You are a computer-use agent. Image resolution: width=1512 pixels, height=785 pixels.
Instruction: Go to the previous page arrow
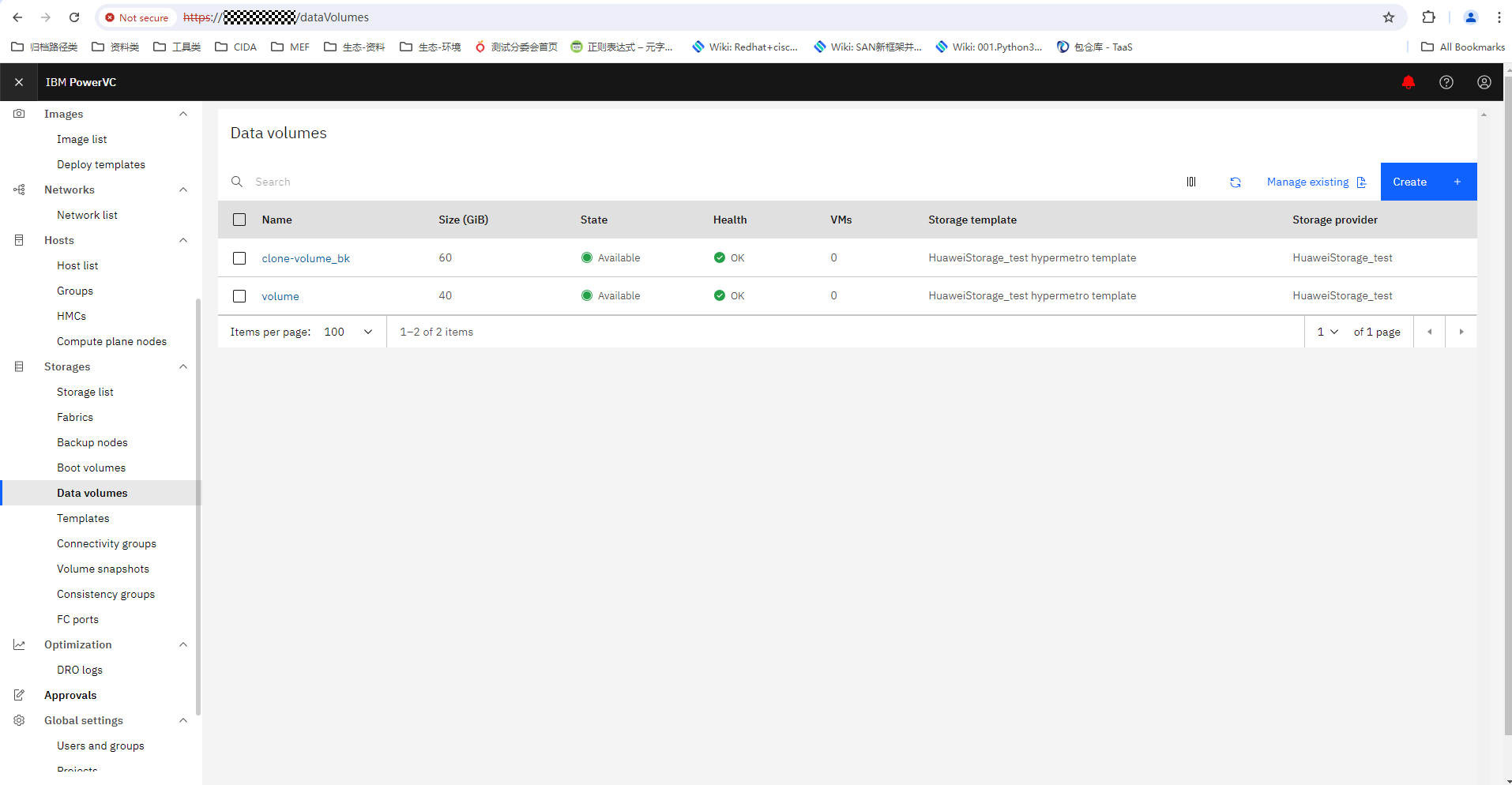(1430, 332)
